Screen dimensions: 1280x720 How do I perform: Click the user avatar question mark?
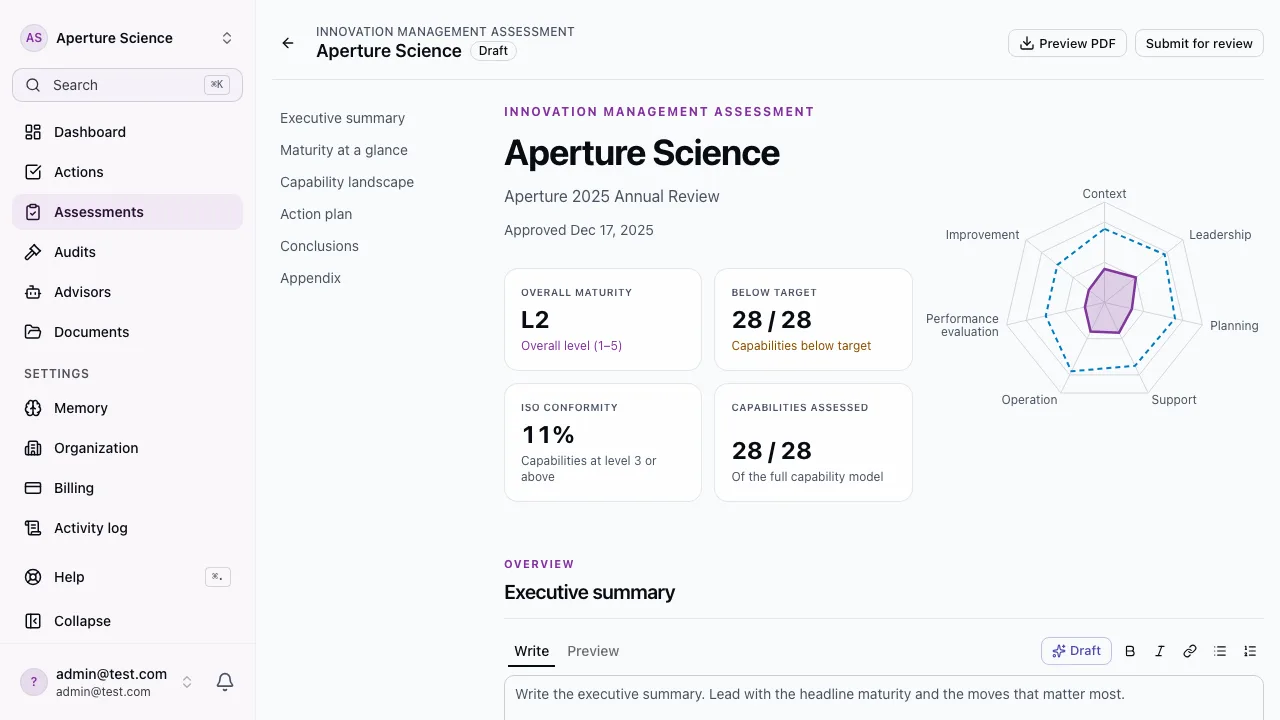pyautogui.click(x=34, y=682)
